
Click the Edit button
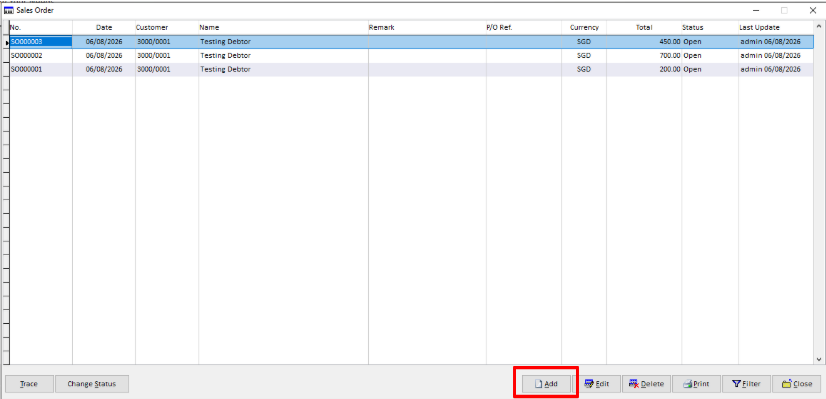tap(597, 384)
